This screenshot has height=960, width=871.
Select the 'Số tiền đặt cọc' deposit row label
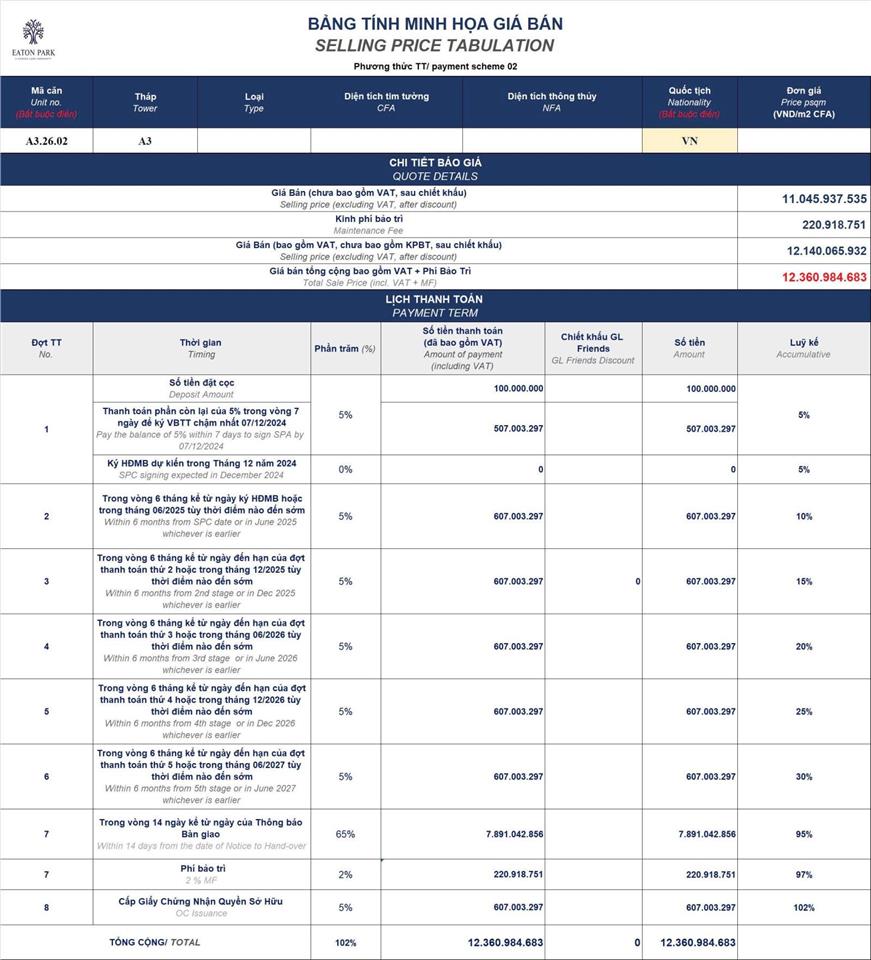(201, 388)
